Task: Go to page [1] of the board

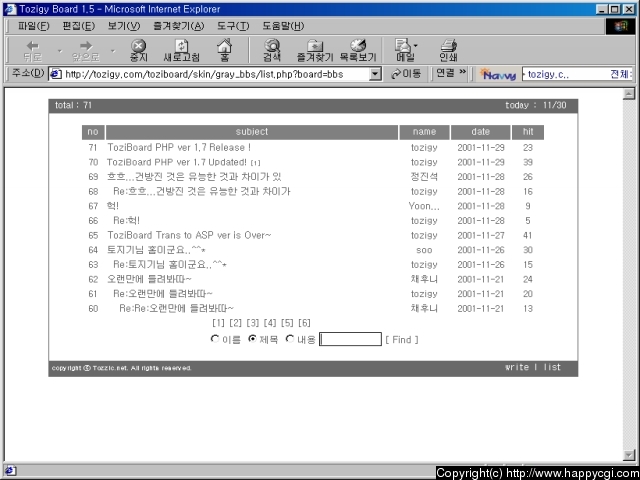Action: pyautogui.click(x=218, y=323)
